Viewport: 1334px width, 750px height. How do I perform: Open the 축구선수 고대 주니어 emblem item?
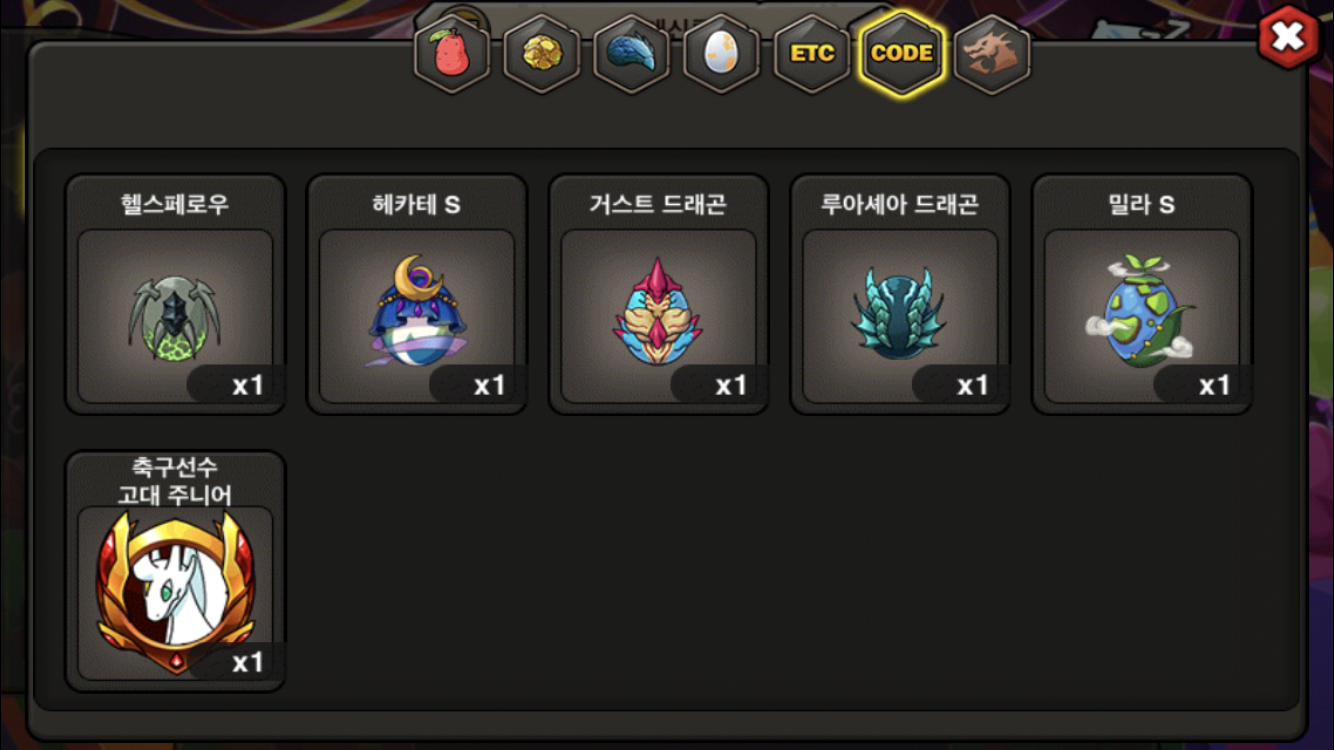pos(176,571)
